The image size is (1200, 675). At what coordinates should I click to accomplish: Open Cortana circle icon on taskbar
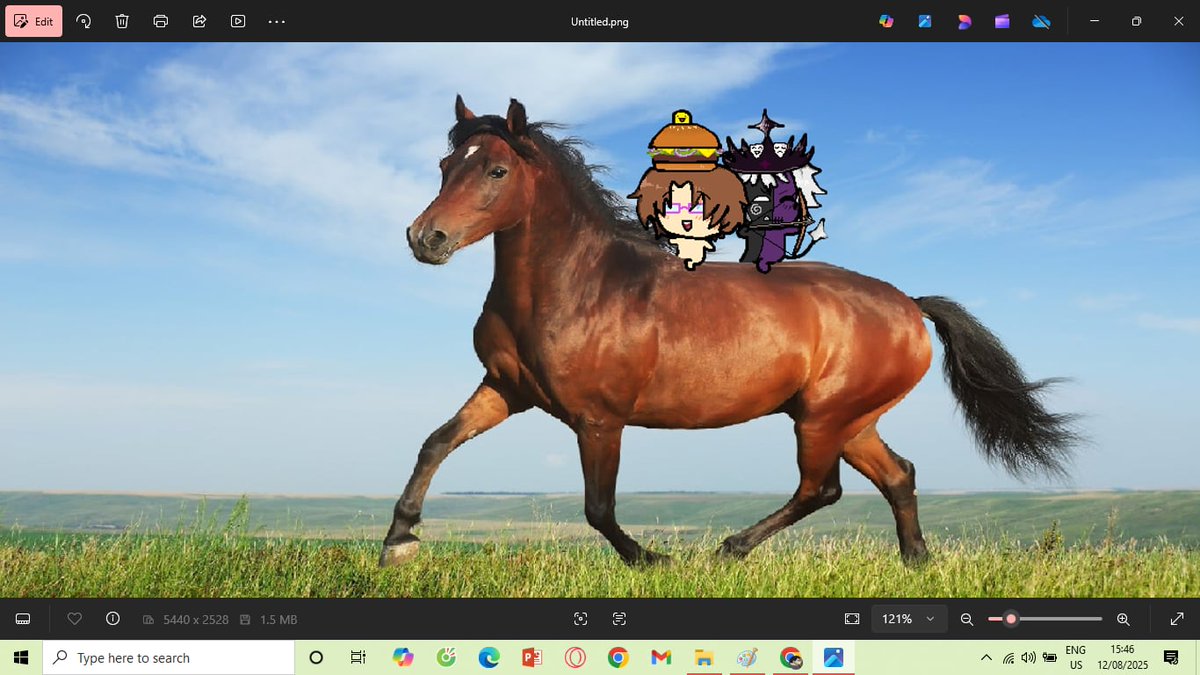tap(316, 658)
